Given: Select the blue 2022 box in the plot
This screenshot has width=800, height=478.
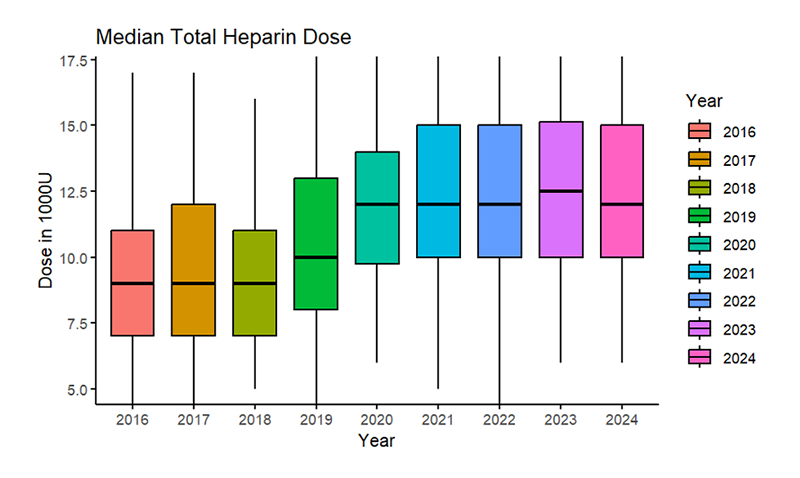Looking at the screenshot, I should pyautogui.click(x=499, y=191).
